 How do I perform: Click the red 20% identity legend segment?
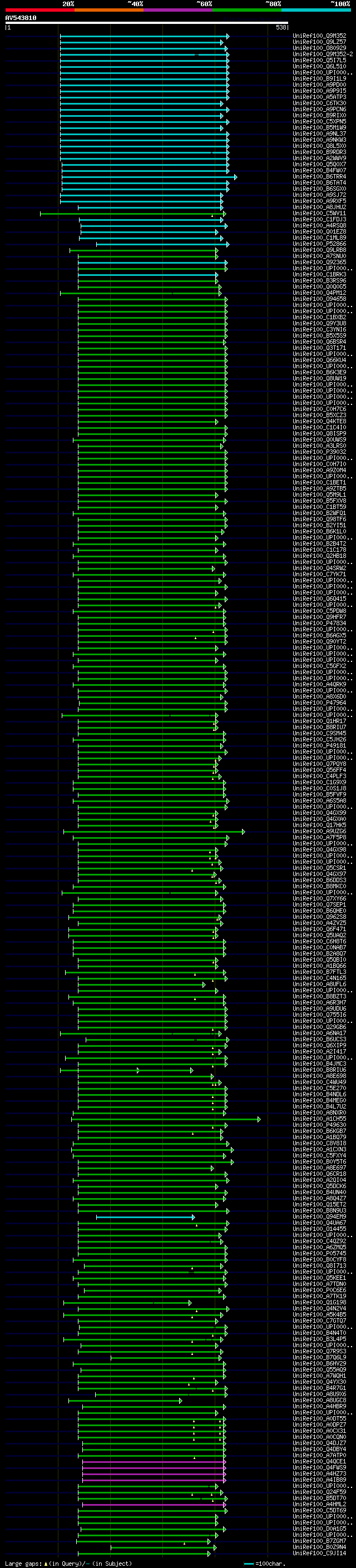click(x=39, y=10)
